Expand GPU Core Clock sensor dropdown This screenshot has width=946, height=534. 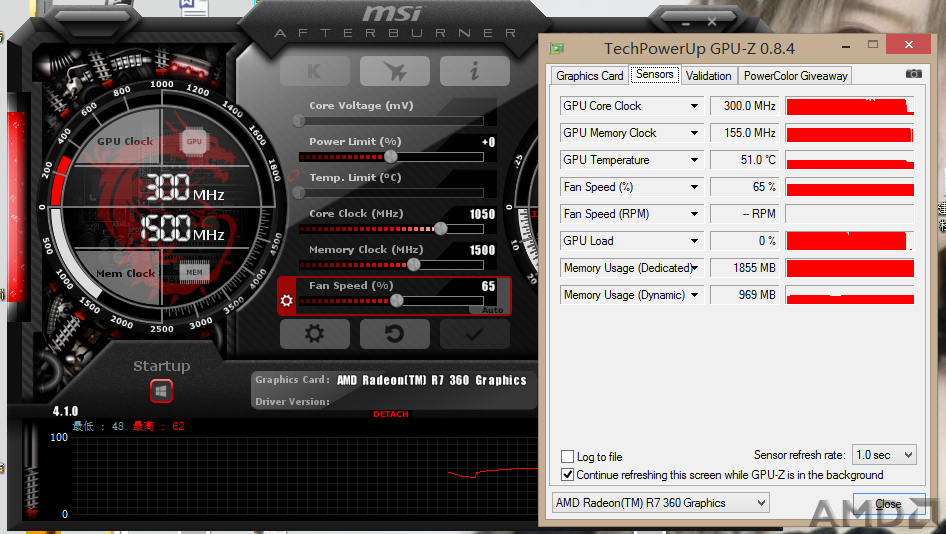click(x=694, y=106)
